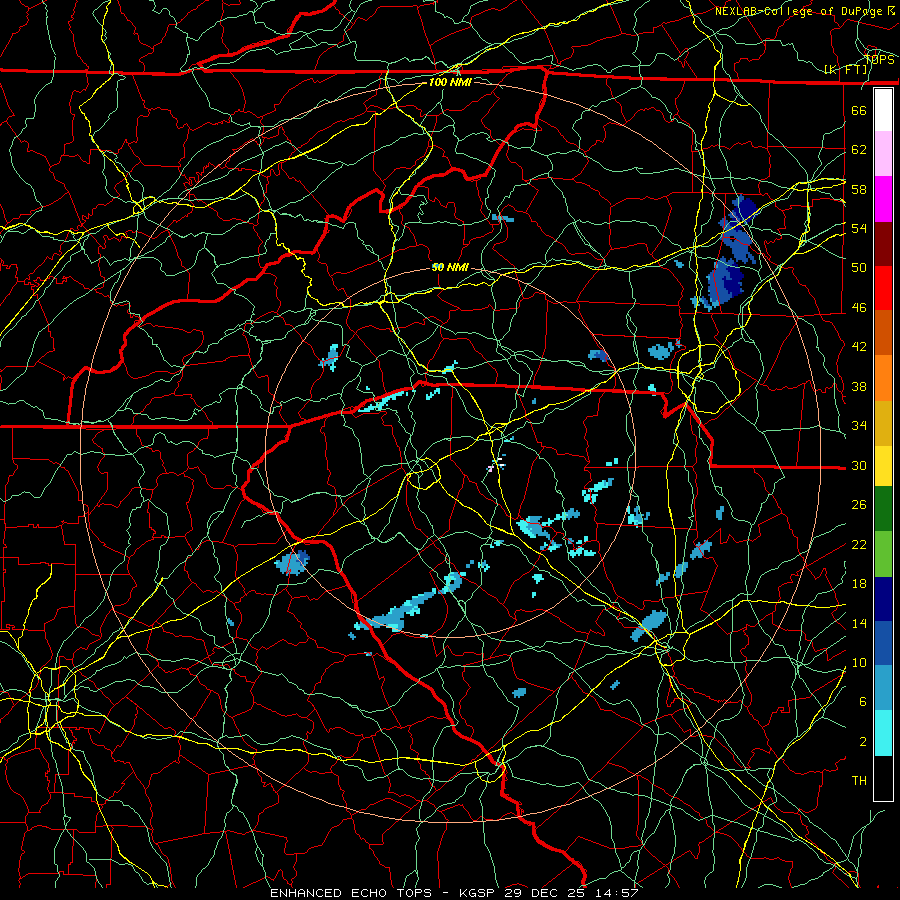Click the legend value "10"
Image resolution: width=900 pixels, height=900 pixels.
(x=859, y=662)
